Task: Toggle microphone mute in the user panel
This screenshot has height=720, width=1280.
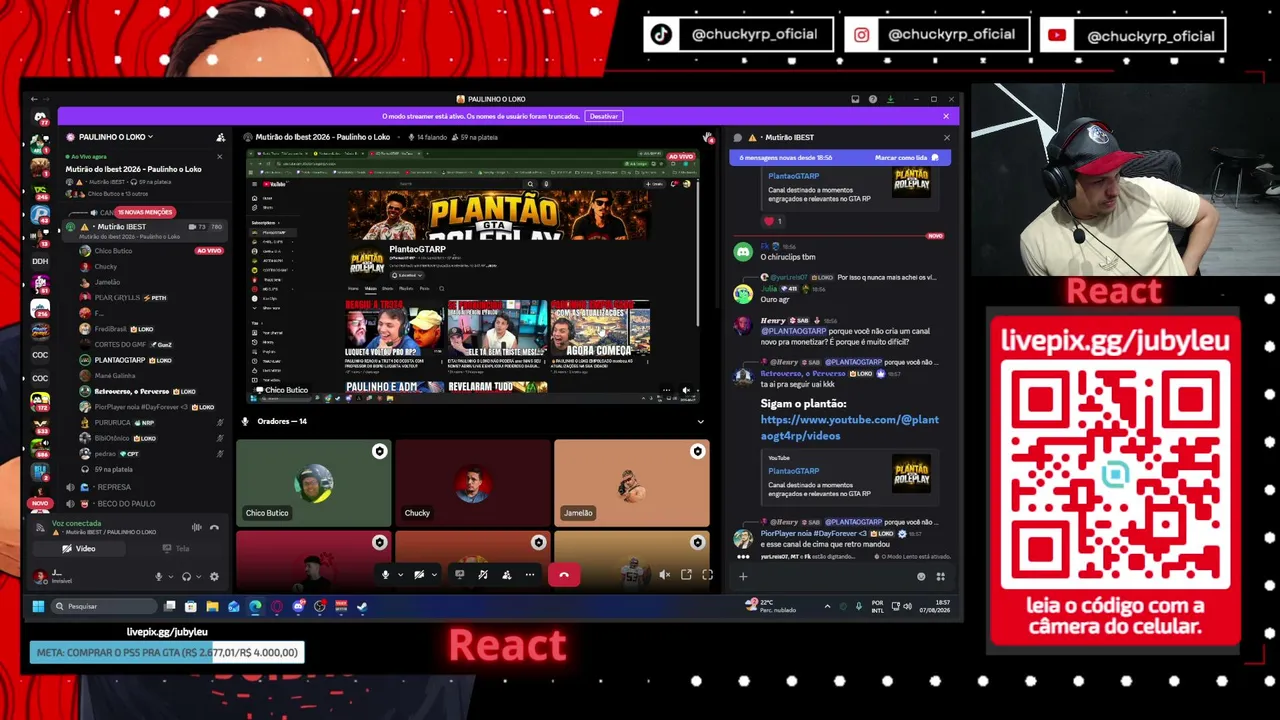Action: tap(158, 576)
